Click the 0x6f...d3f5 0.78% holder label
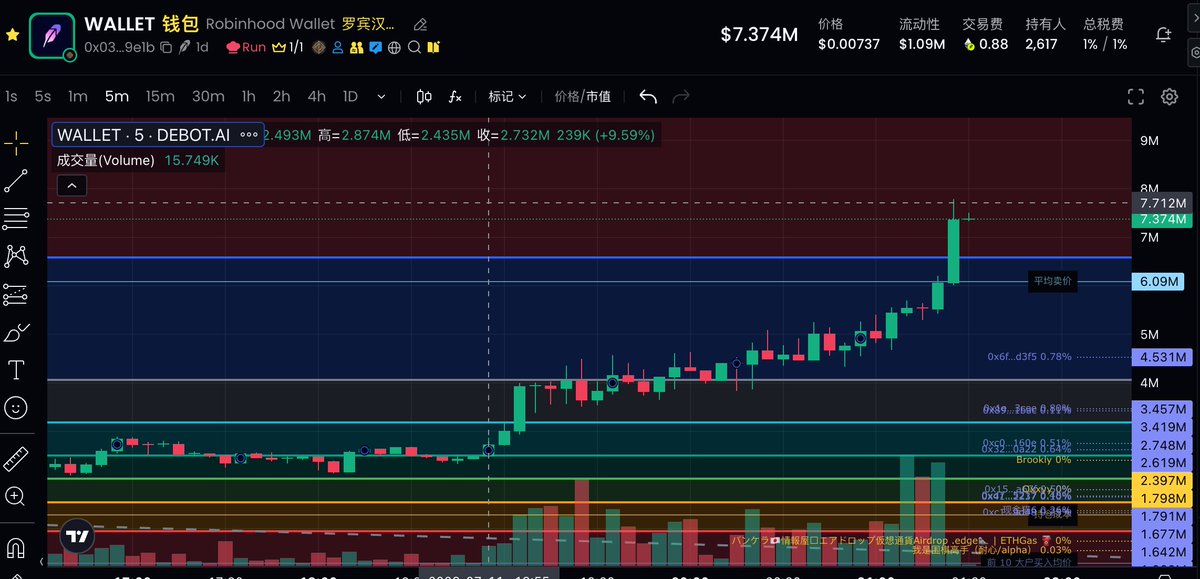This screenshot has width=1200, height=579. pos(1029,356)
